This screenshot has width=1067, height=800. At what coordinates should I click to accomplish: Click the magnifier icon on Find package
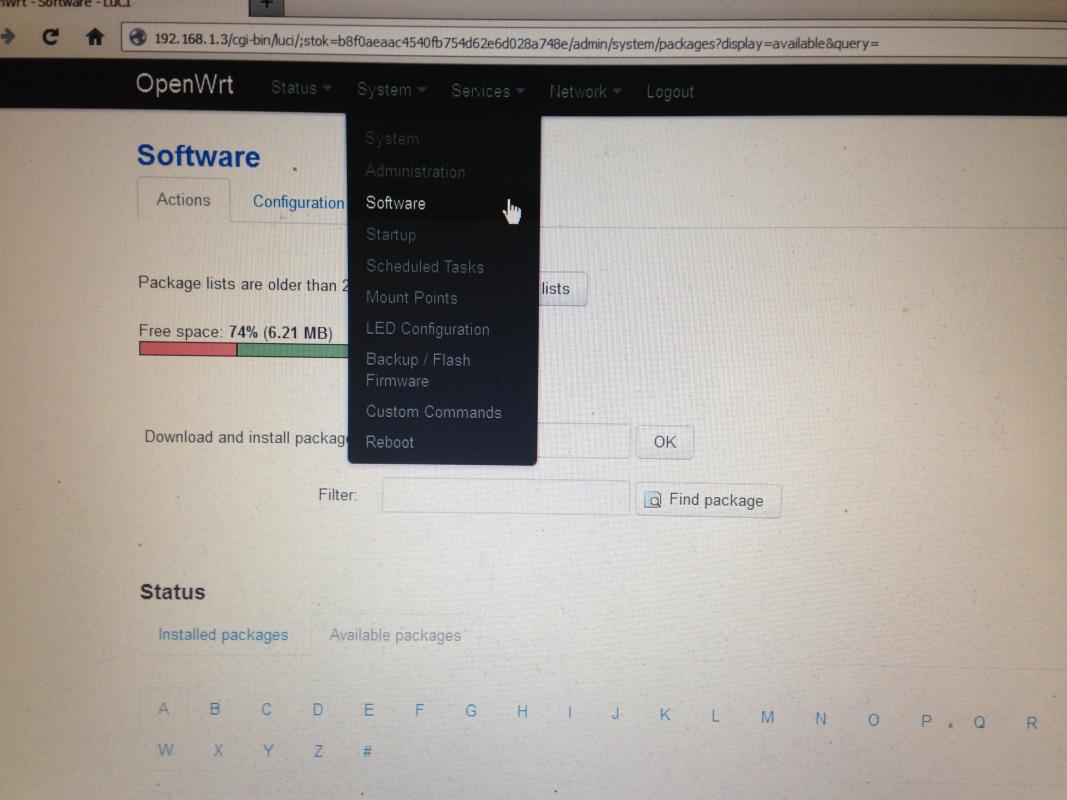pos(653,500)
